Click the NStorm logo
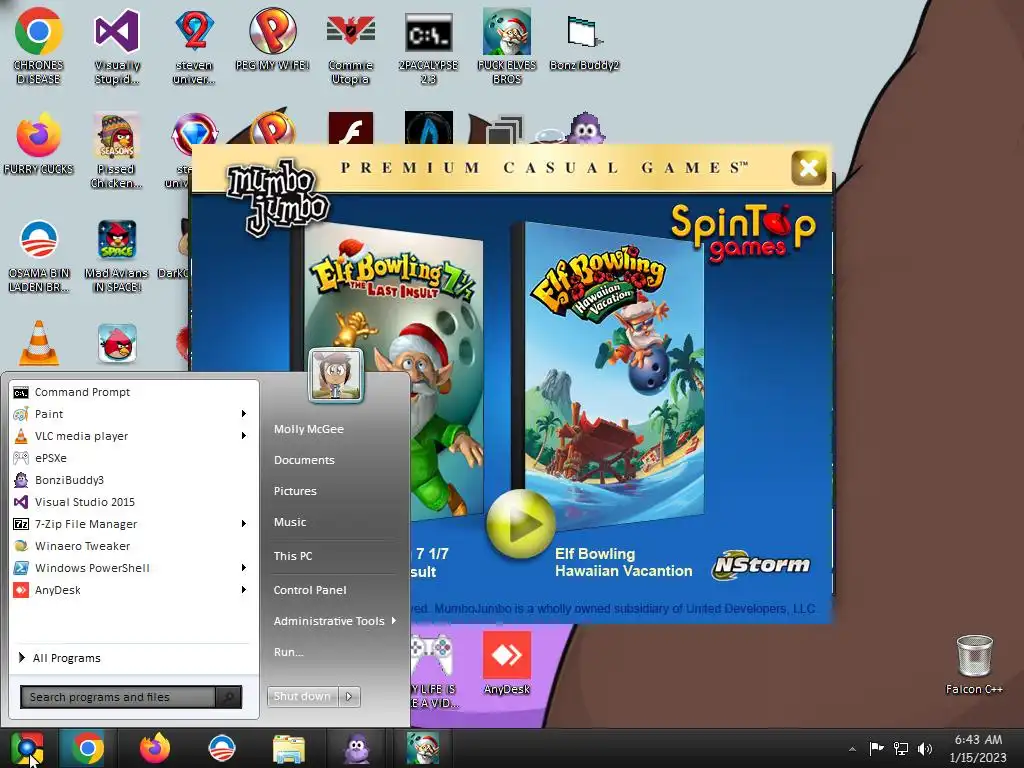This screenshot has width=1024, height=768. (x=761, y=564)
